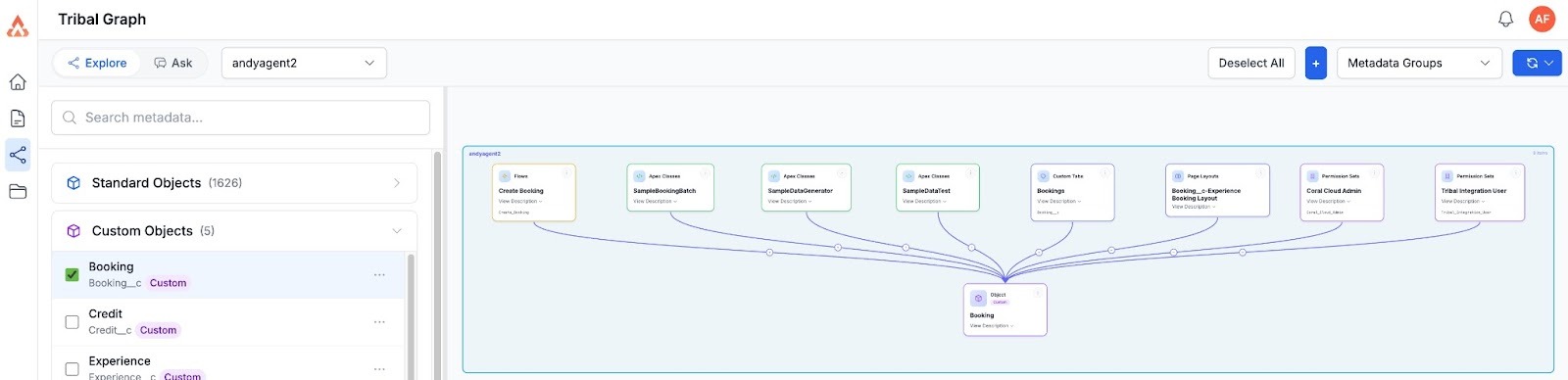Click the Deselect All button
This screenshot has height=380, width=1568.
coord(1251,63)
